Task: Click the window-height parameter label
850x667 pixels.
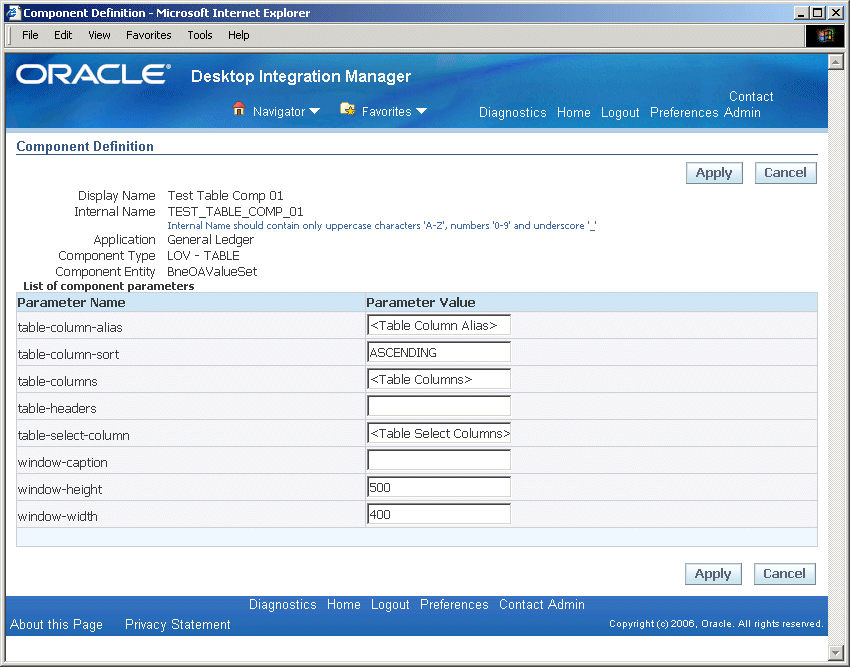Action: pyautogui.click(x=60, y=490)
